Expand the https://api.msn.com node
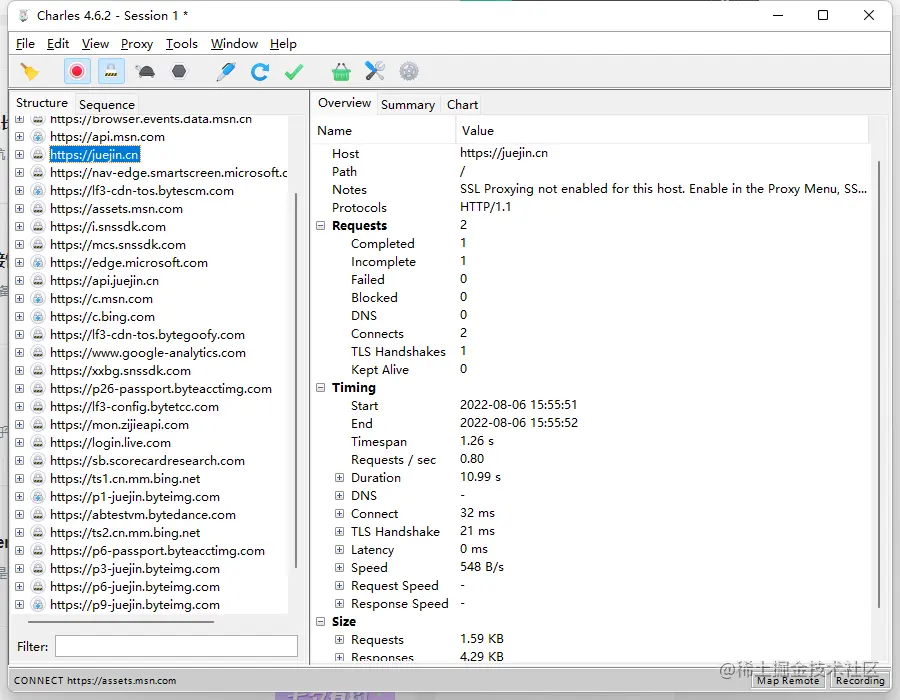The width and height of the screenshot is (900, 700). pyautogui.click(x=20, y=137)
